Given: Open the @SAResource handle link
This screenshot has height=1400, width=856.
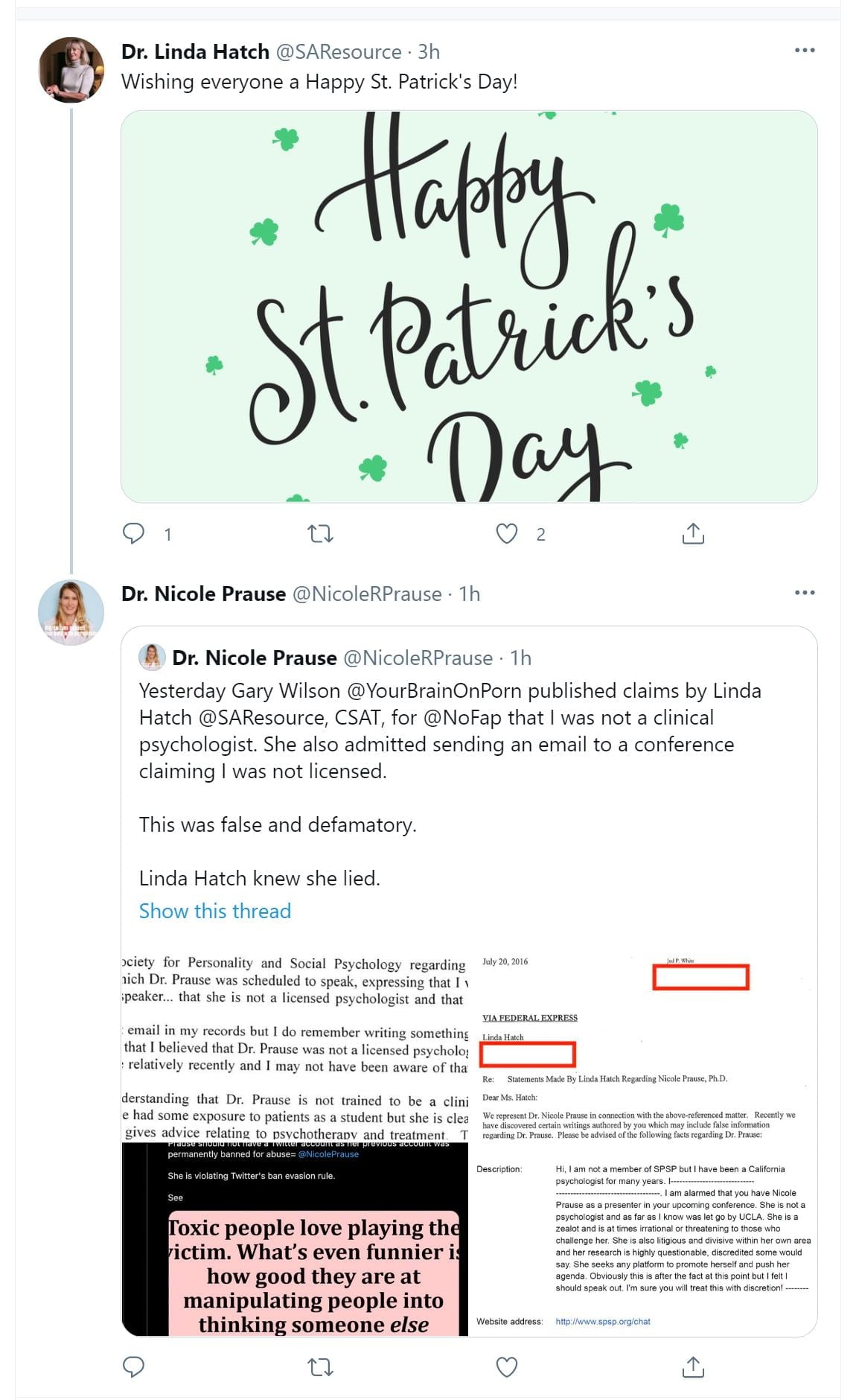Looking at the screenshot, I should point(339,51).
